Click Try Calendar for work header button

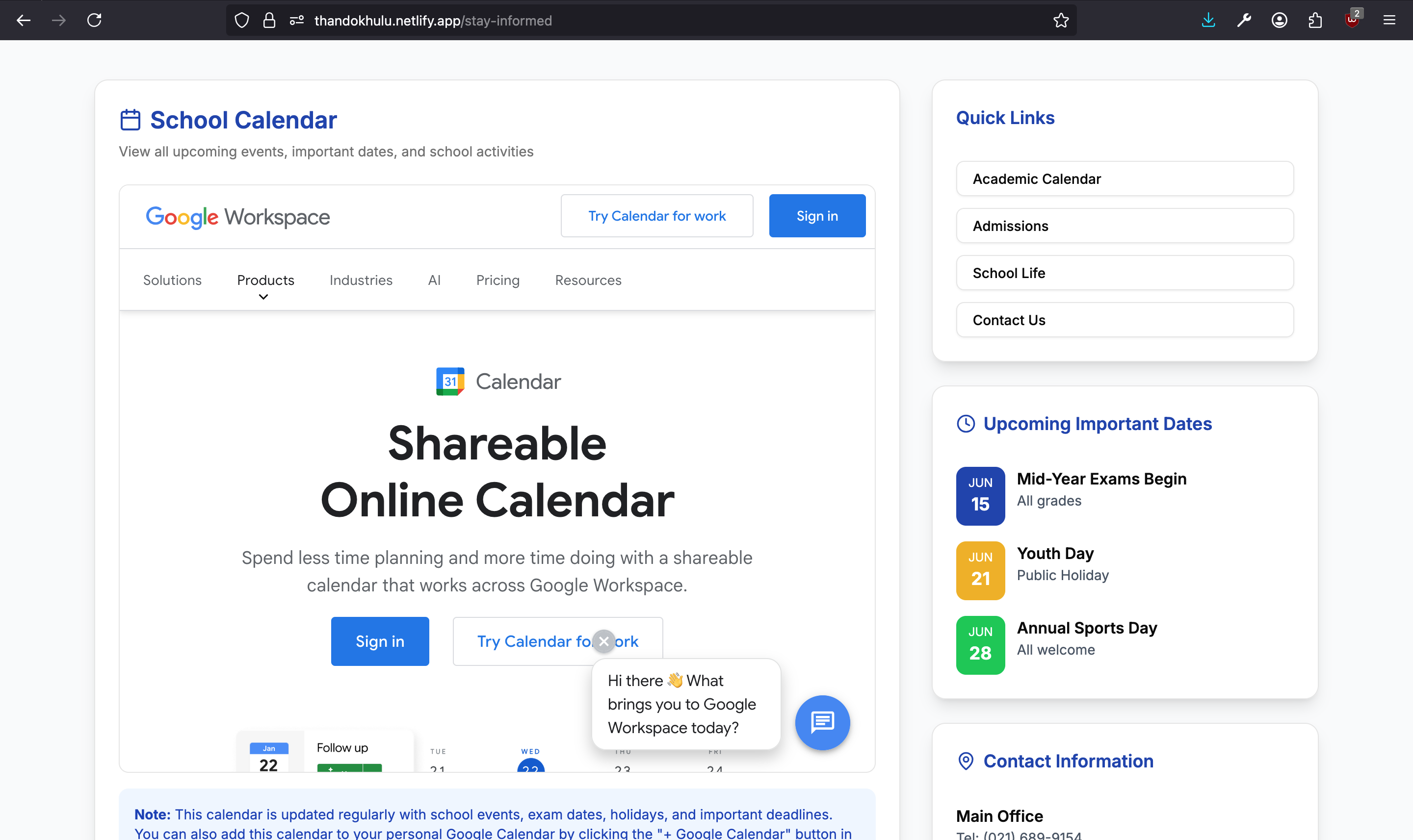click(x=657, y=216)
